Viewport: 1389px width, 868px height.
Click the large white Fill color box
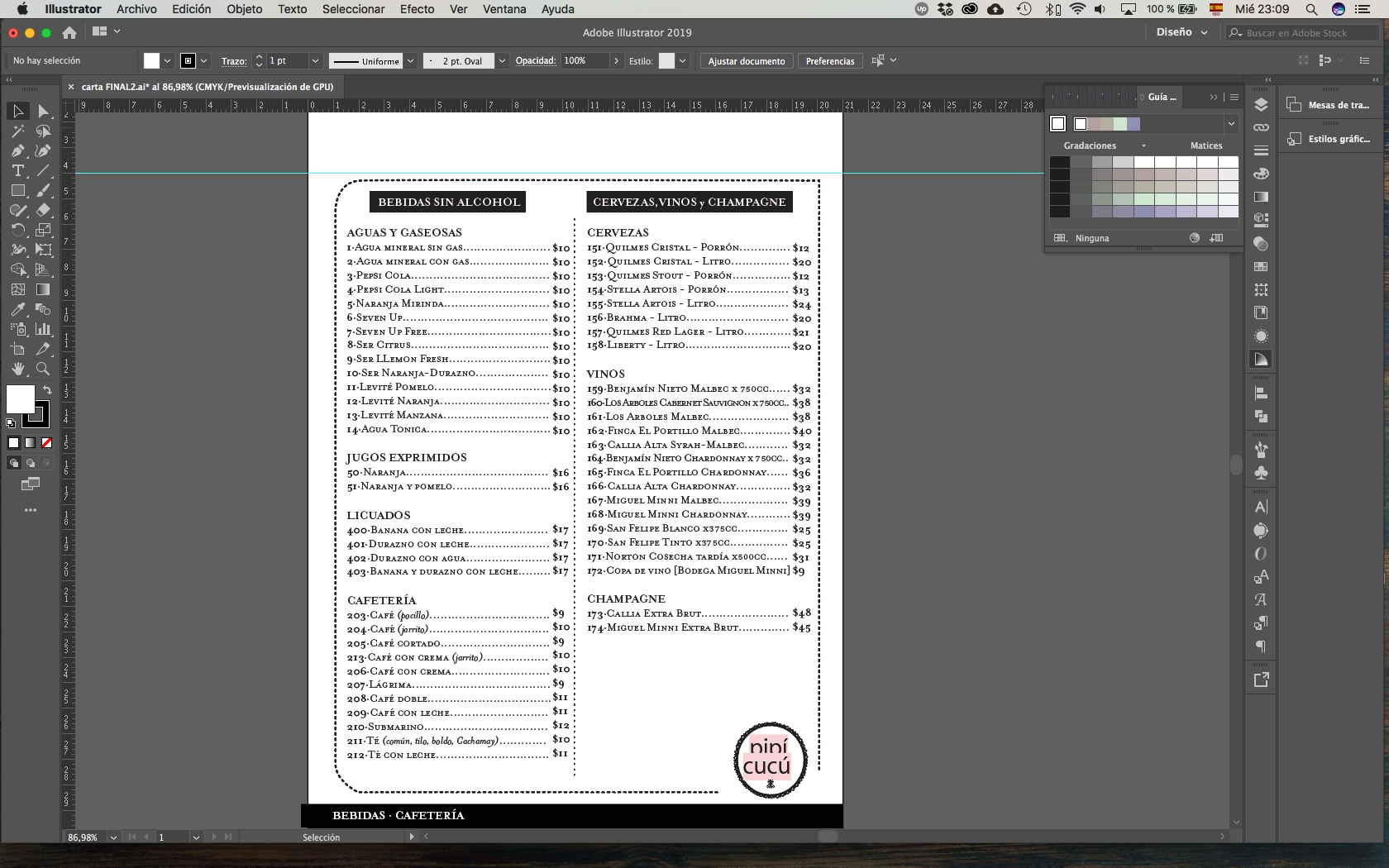click(21, 399)
